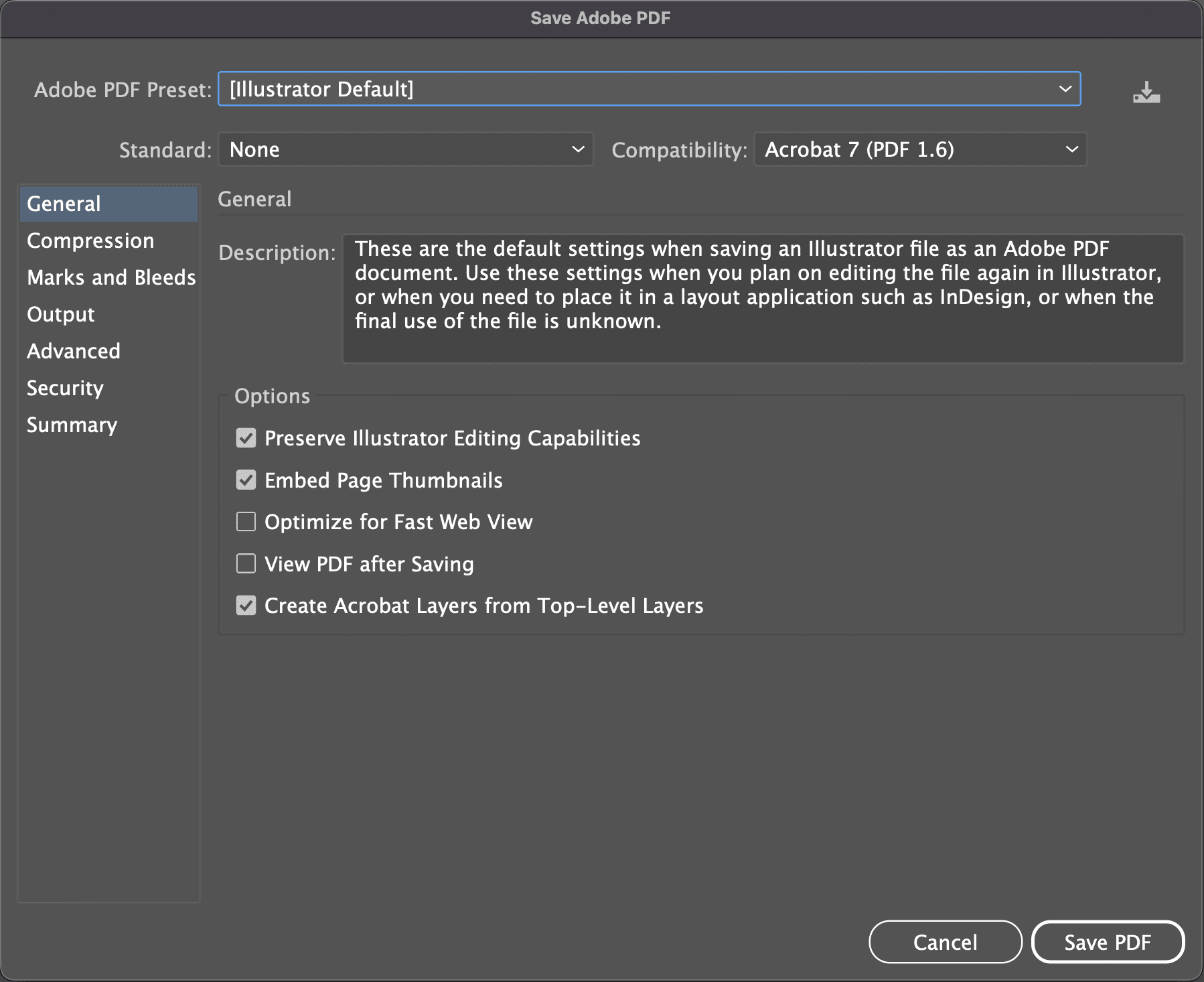
Task: Enable Optimize for Fast Web View
Action: [246, 522]
